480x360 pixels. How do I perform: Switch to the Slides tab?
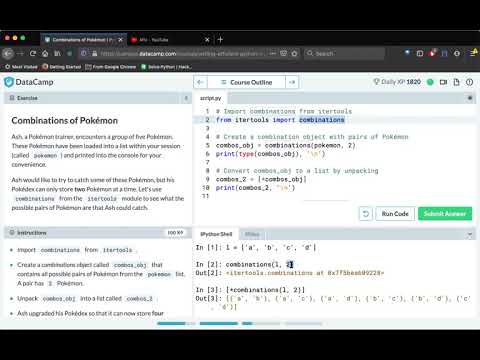click(252, 234)
